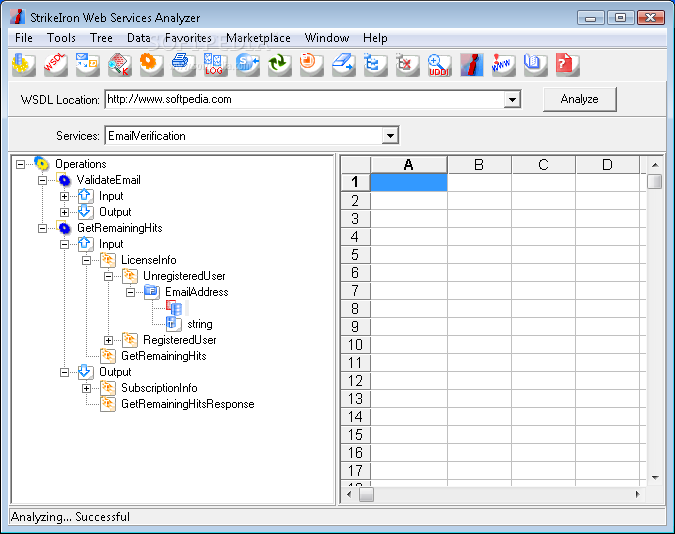675x534 pixels.
Task: Click the spreadsheet scroll down arrow
Action: coord(655,478)
